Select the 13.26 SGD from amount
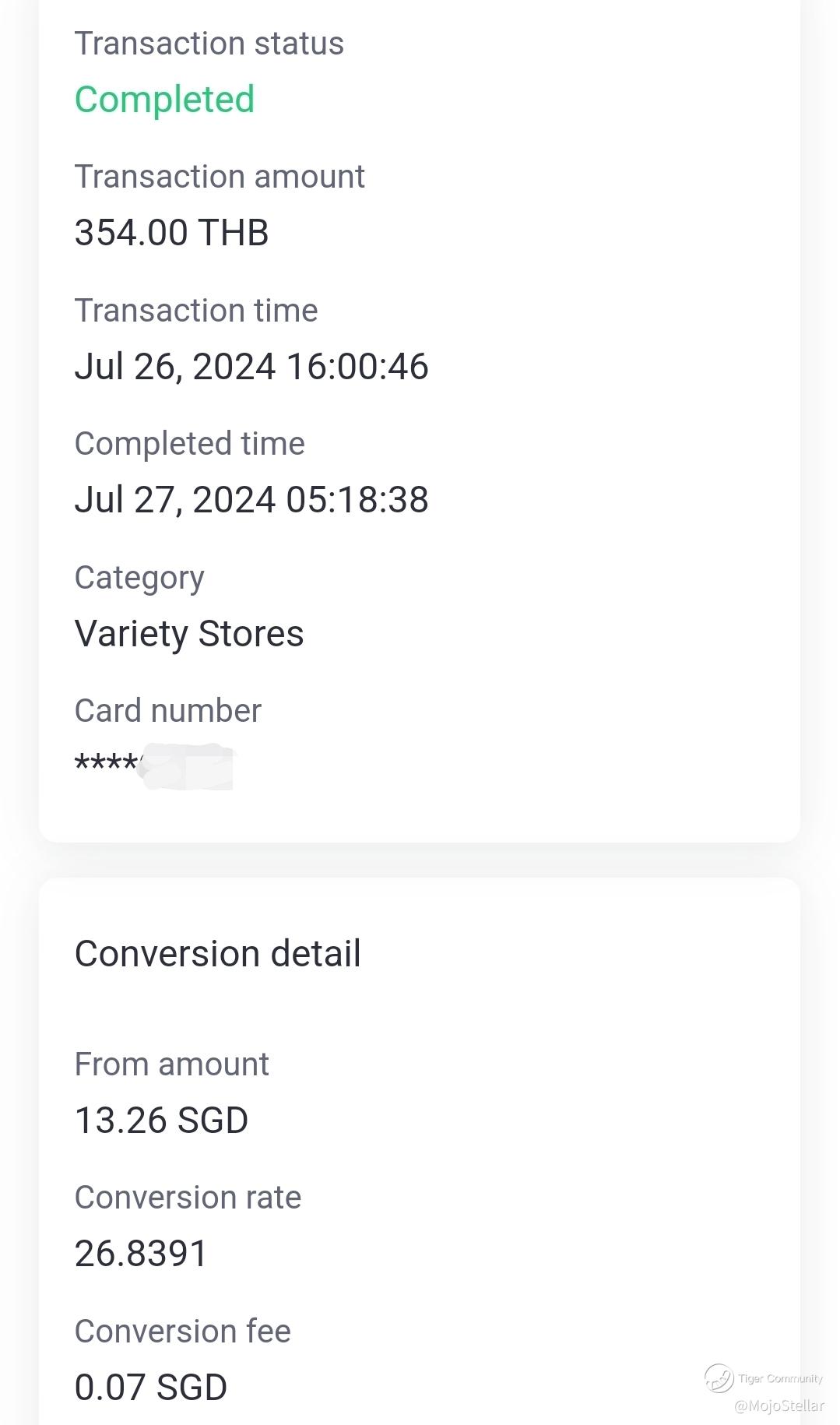This screenshot has height=1425, width=840. click(161, 1121)
